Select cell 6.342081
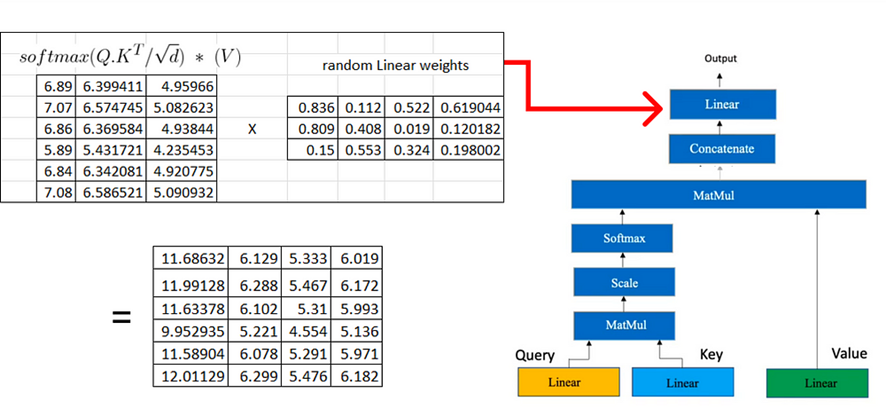 [110, 172]
